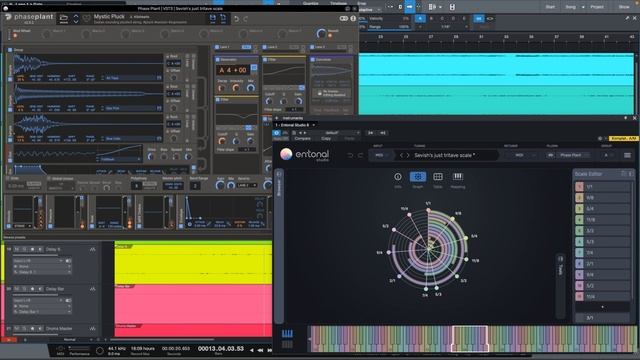Adjust the Phase Plant Master knob

tap(321, 34)
